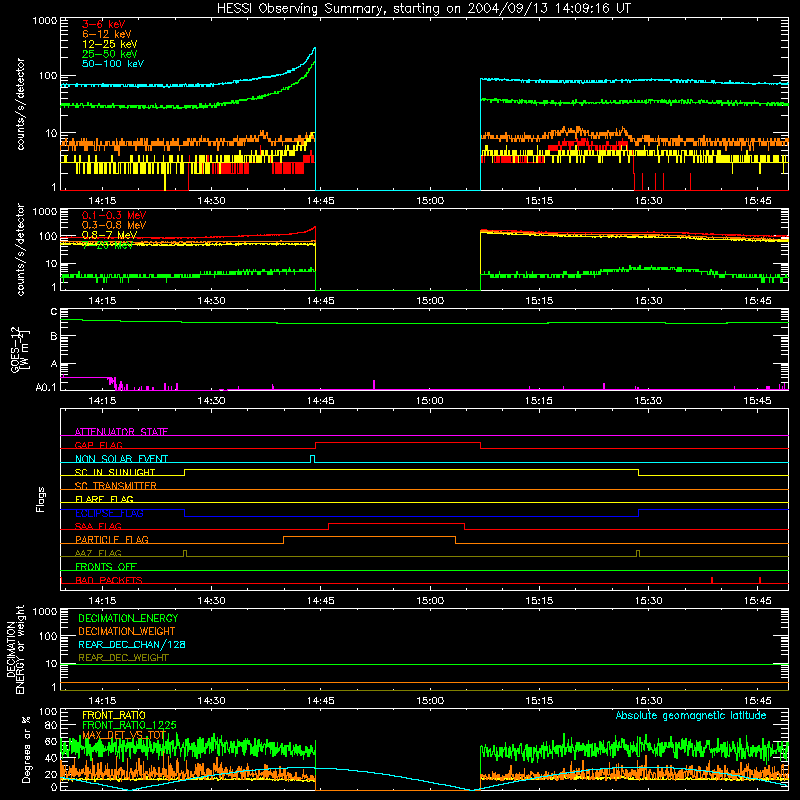
Task: Select the 3-6 keV legend label
Action: [x=103, y=24]
